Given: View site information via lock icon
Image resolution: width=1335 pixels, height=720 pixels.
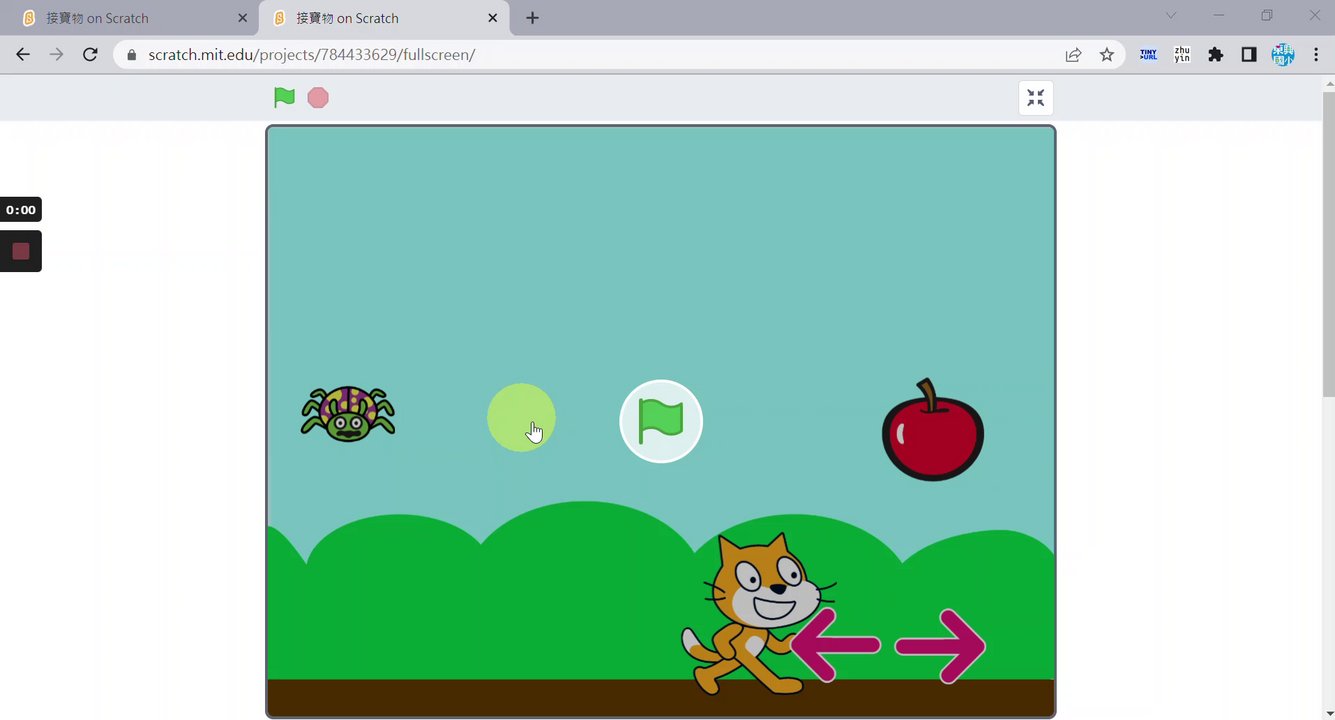Looking at the screenshot, I should pyautogui.click(x=131, y=55).
